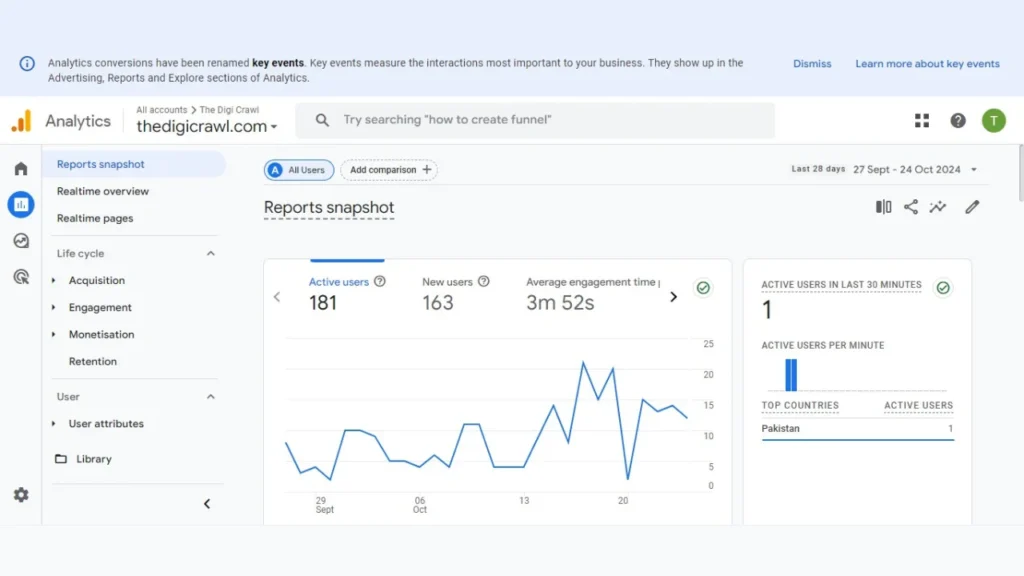Select the Active users metric tab

347,294
